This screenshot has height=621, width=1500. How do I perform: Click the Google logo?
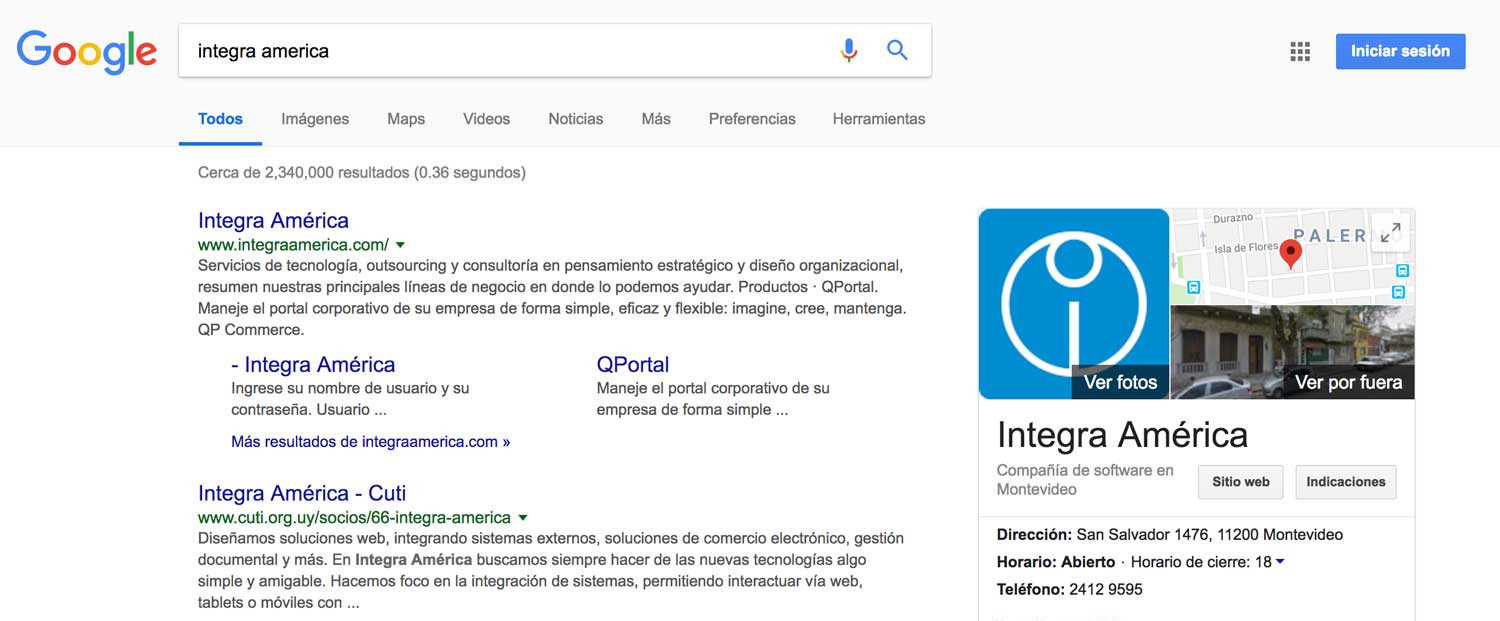87,53
